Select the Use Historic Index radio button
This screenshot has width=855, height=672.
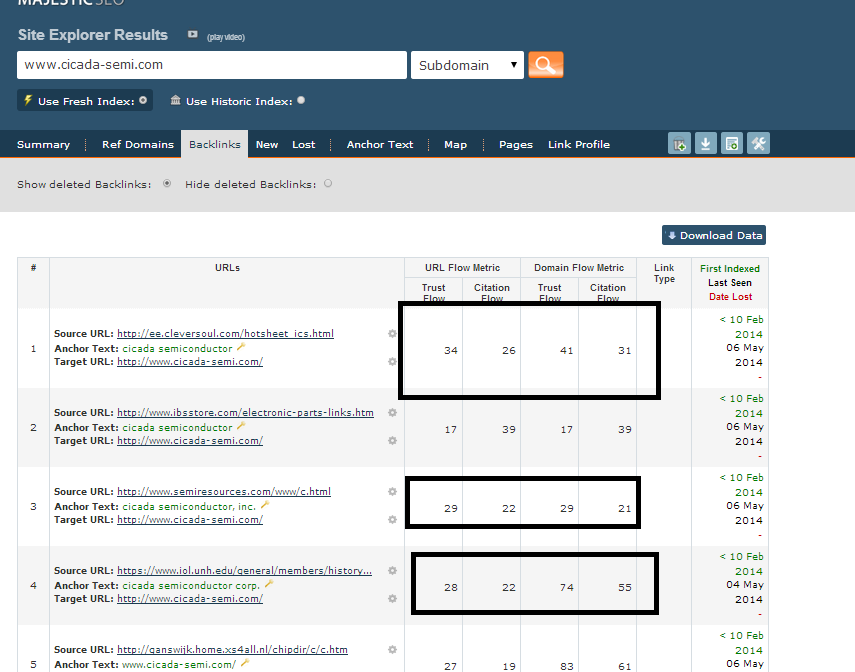click(x=301, y=100)
